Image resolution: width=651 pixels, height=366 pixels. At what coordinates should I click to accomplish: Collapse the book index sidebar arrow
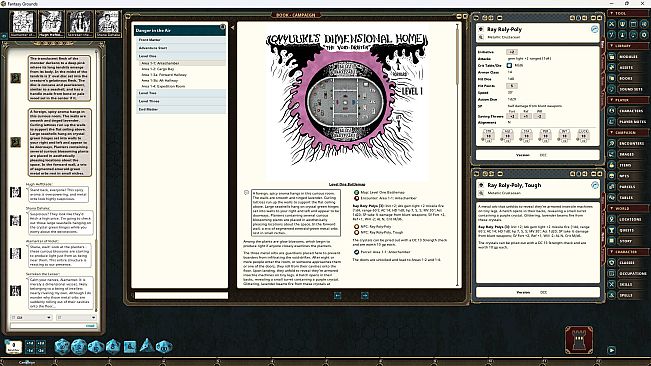(232, 28)
